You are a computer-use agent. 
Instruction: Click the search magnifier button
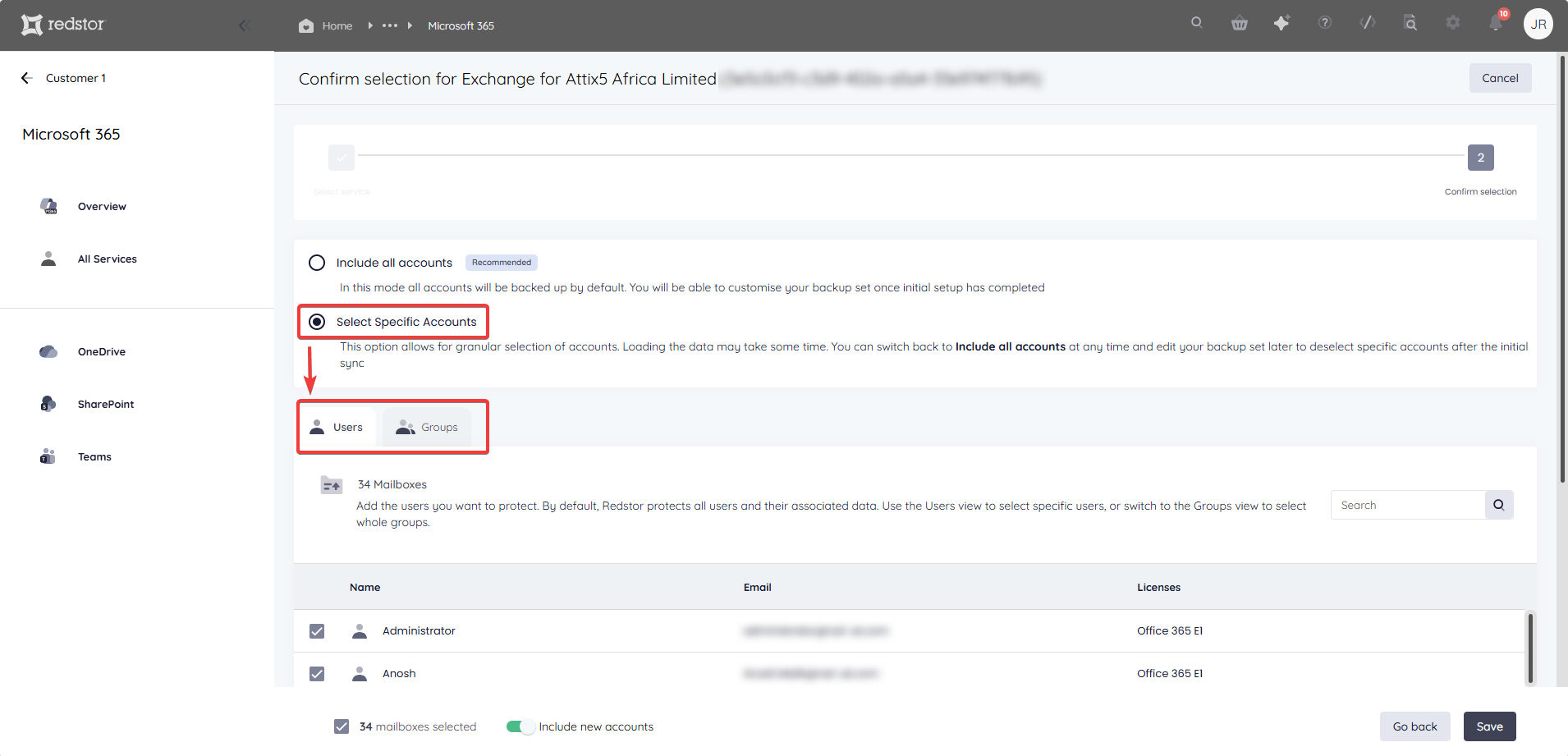tap(1499, 505)
